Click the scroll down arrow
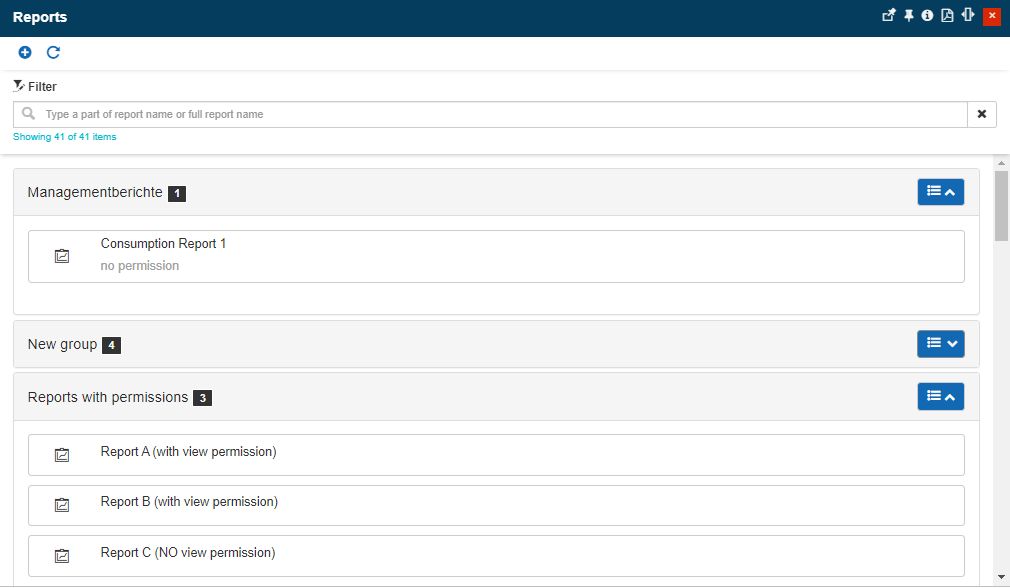 1001,577
